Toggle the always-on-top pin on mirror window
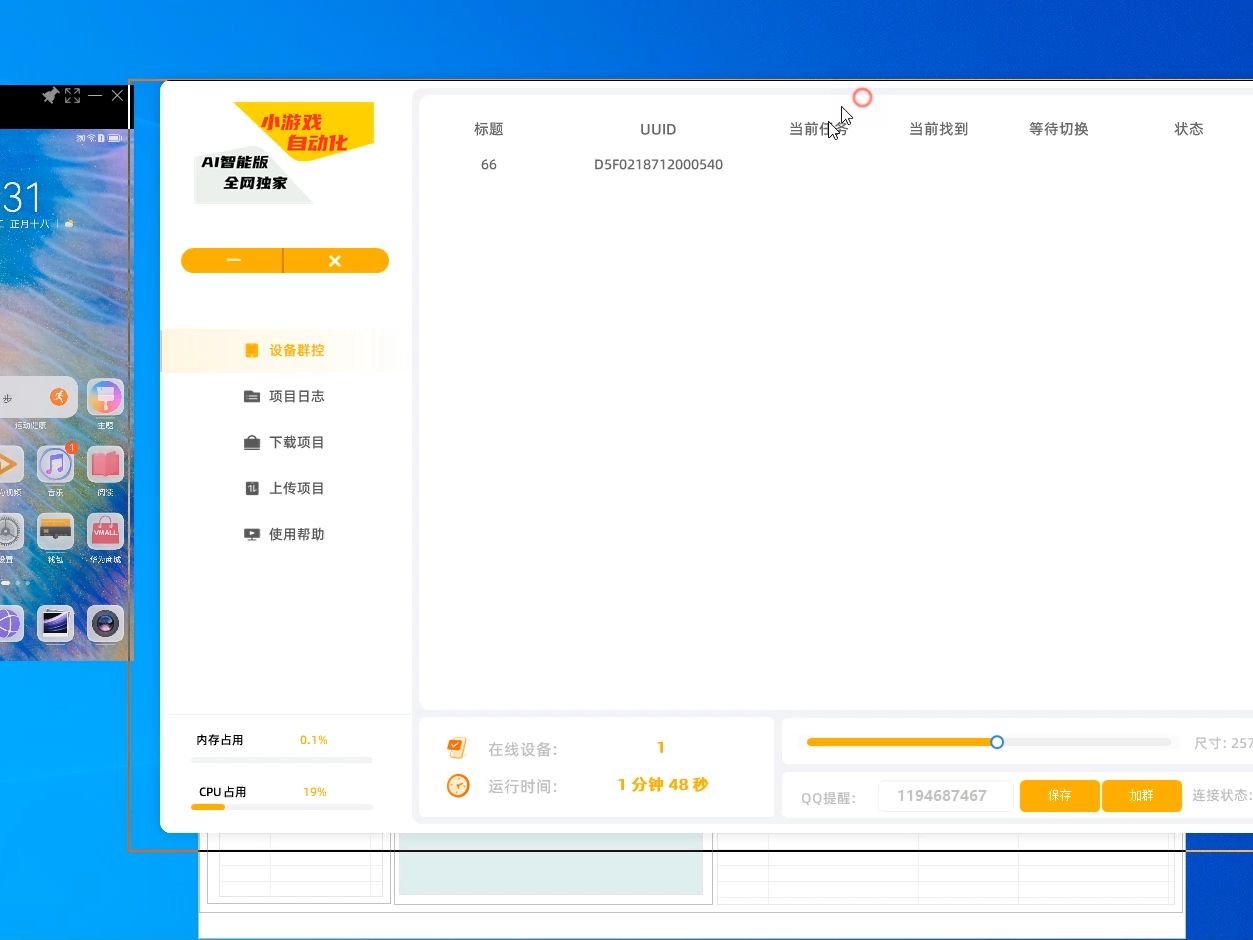 click(49, 96)
